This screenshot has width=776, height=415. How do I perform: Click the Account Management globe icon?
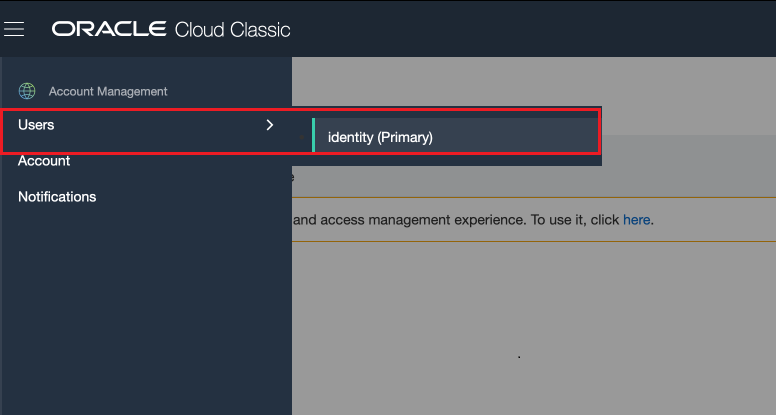(27, 91)
